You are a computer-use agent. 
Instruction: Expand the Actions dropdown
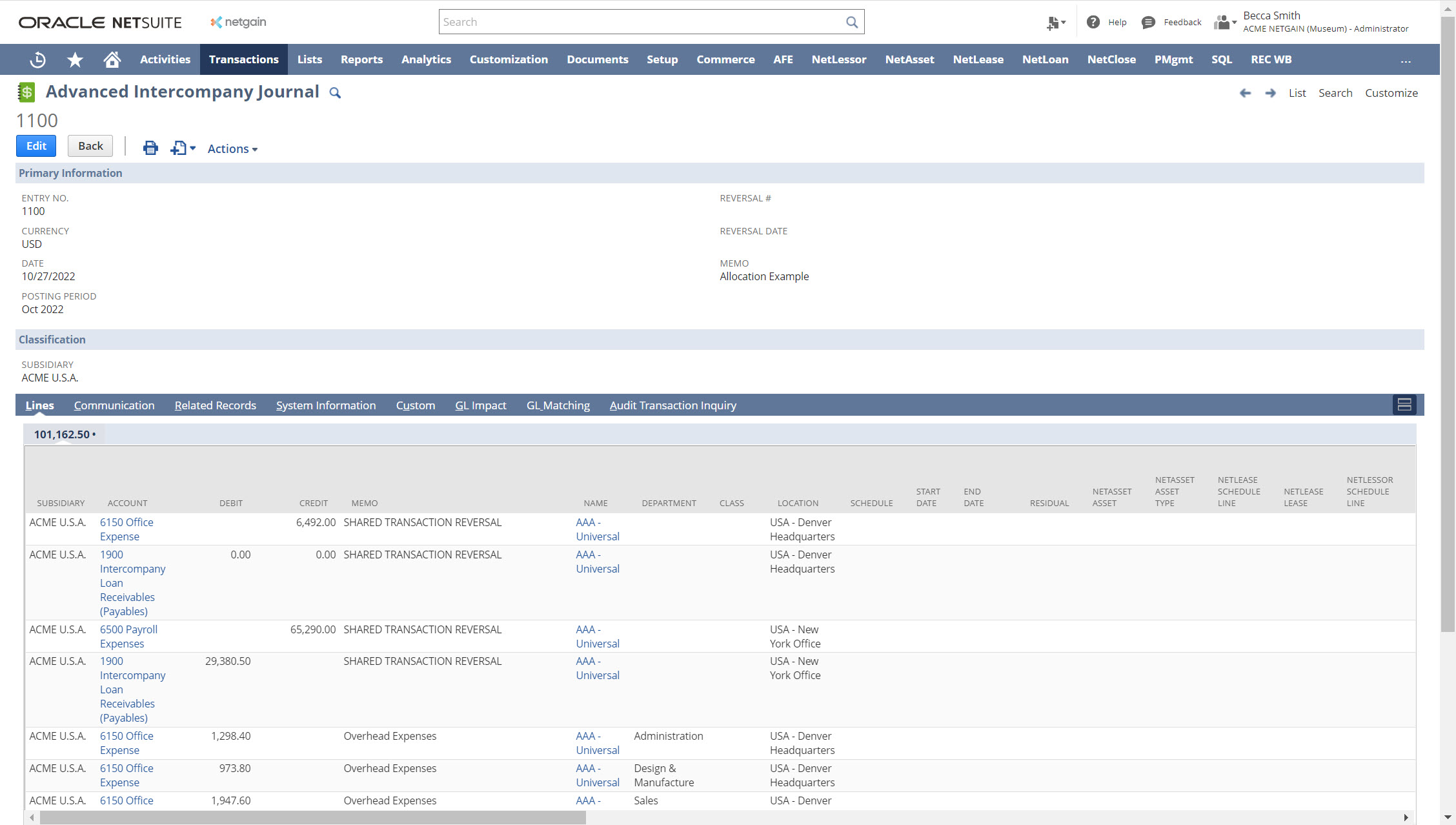[232, 148]
